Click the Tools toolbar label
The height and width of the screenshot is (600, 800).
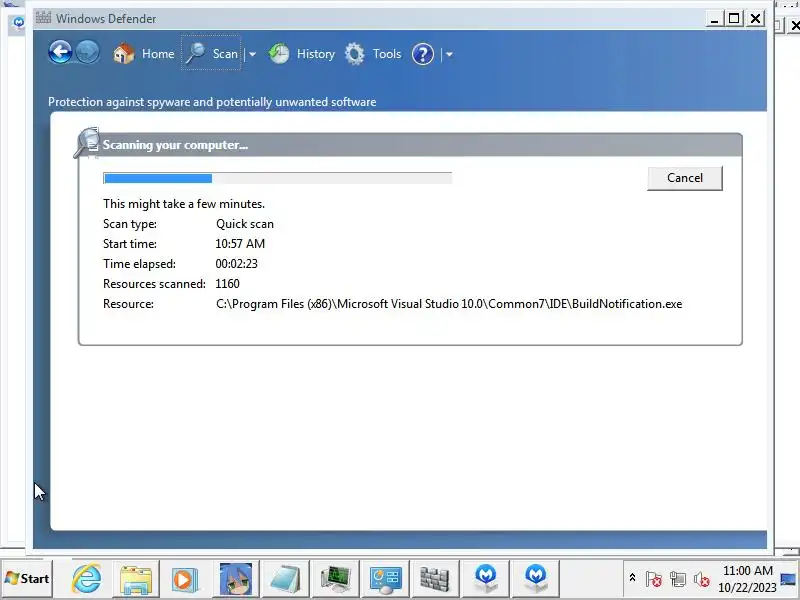click(x=387, y=54)
